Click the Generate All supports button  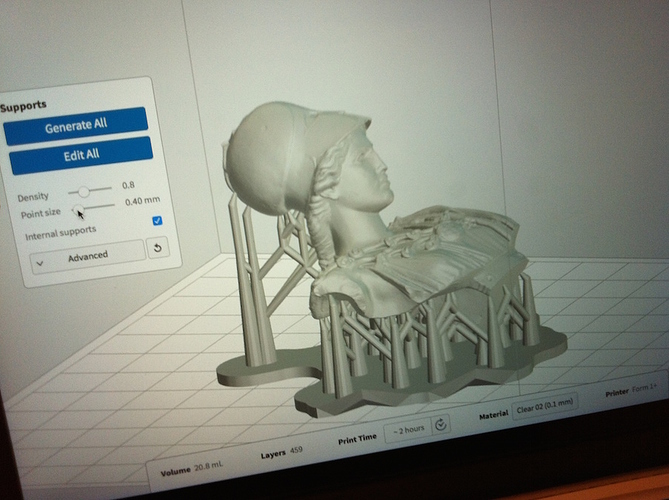(75, 126)
